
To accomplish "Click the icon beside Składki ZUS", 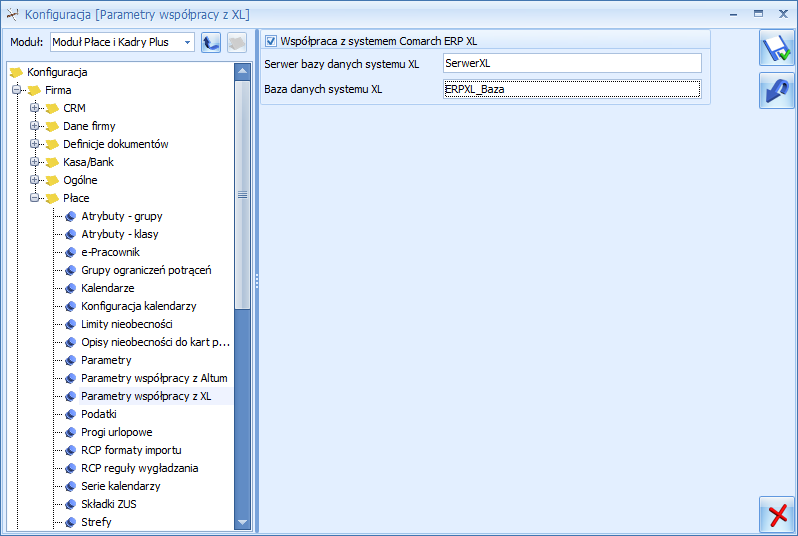I will (x=71, y=504).
